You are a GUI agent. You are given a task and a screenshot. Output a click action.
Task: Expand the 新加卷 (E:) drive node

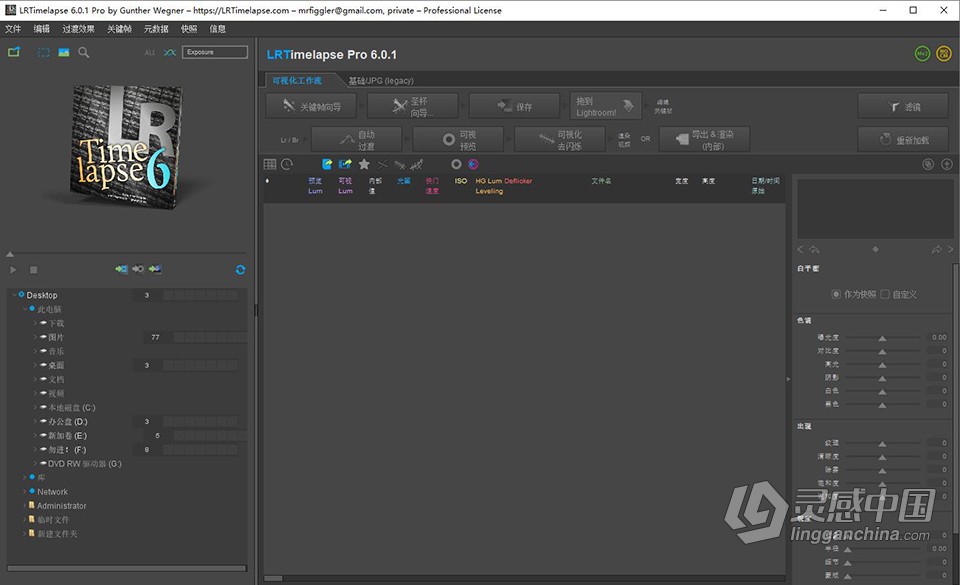[x=36, y=436]
